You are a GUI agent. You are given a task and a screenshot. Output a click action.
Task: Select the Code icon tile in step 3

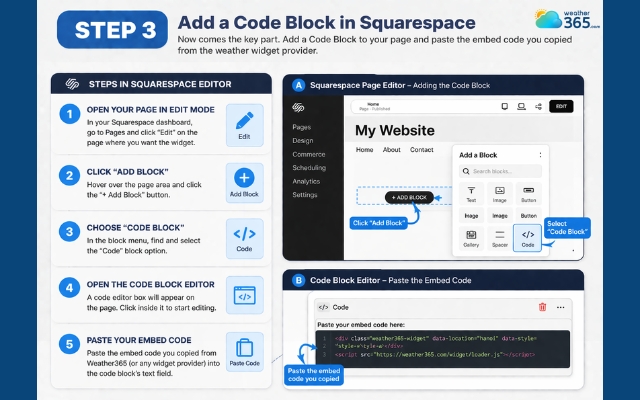(x=244, y=238)
